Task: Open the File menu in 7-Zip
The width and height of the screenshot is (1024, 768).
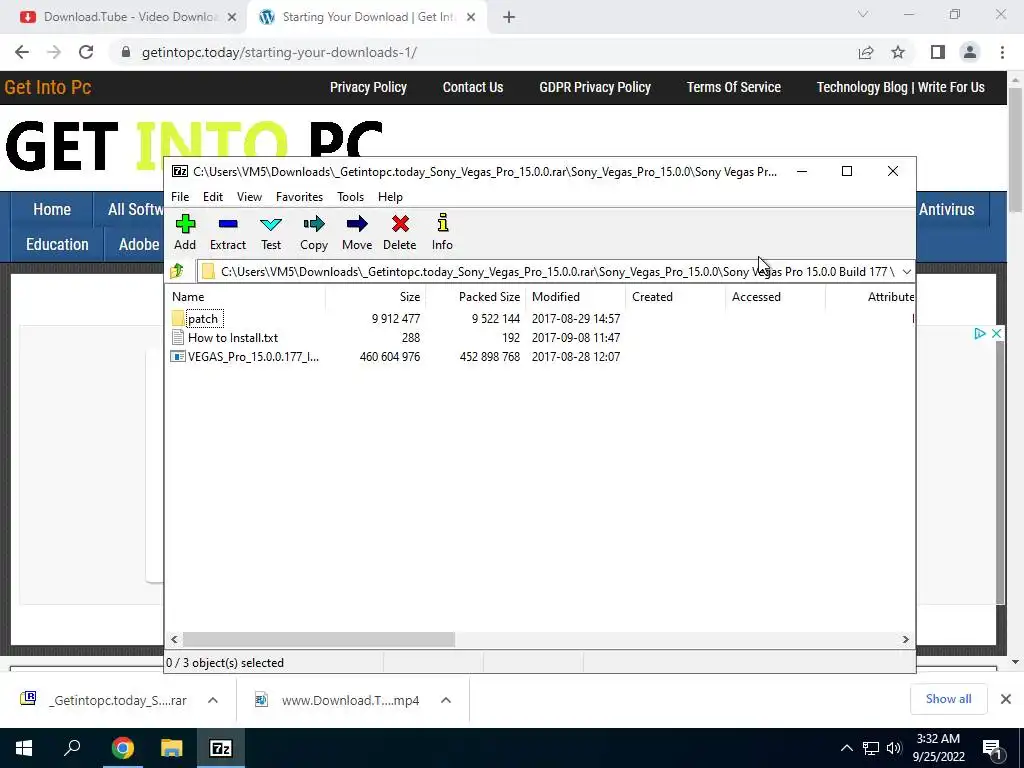Action: click(x=180, y=197)
